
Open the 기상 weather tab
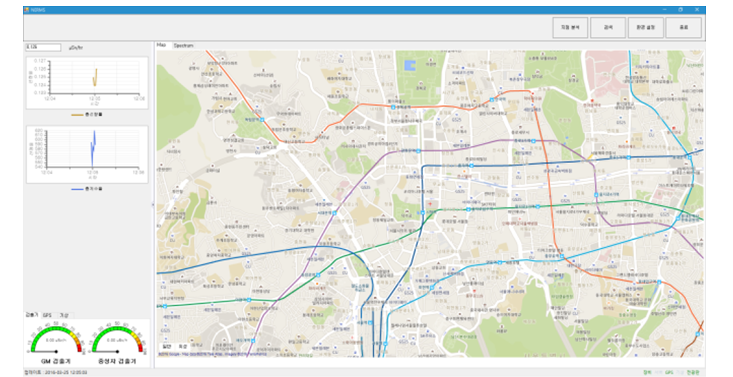click(x=64, y=315)
